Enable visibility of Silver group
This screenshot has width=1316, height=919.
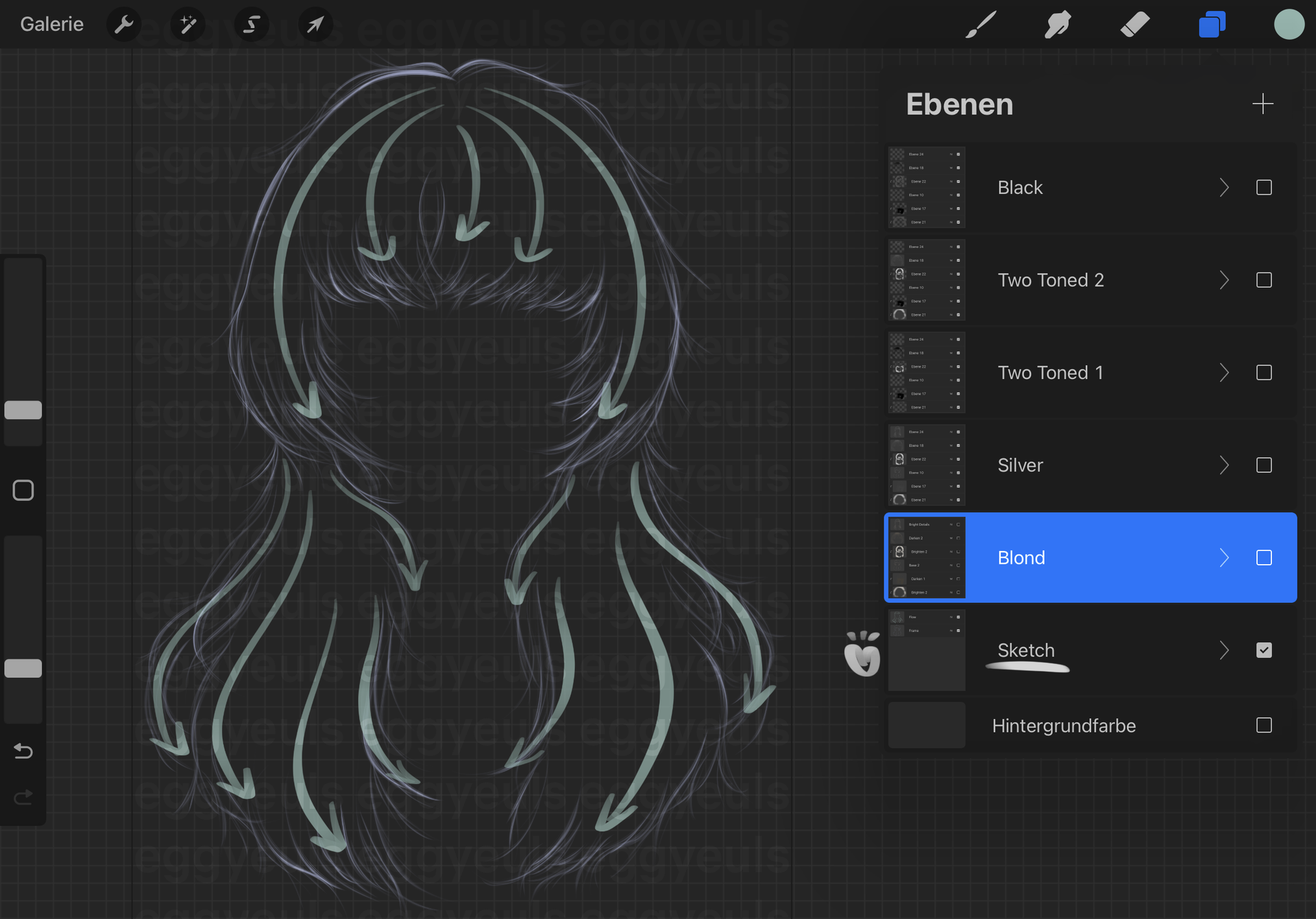click(x=1264, y=465)
